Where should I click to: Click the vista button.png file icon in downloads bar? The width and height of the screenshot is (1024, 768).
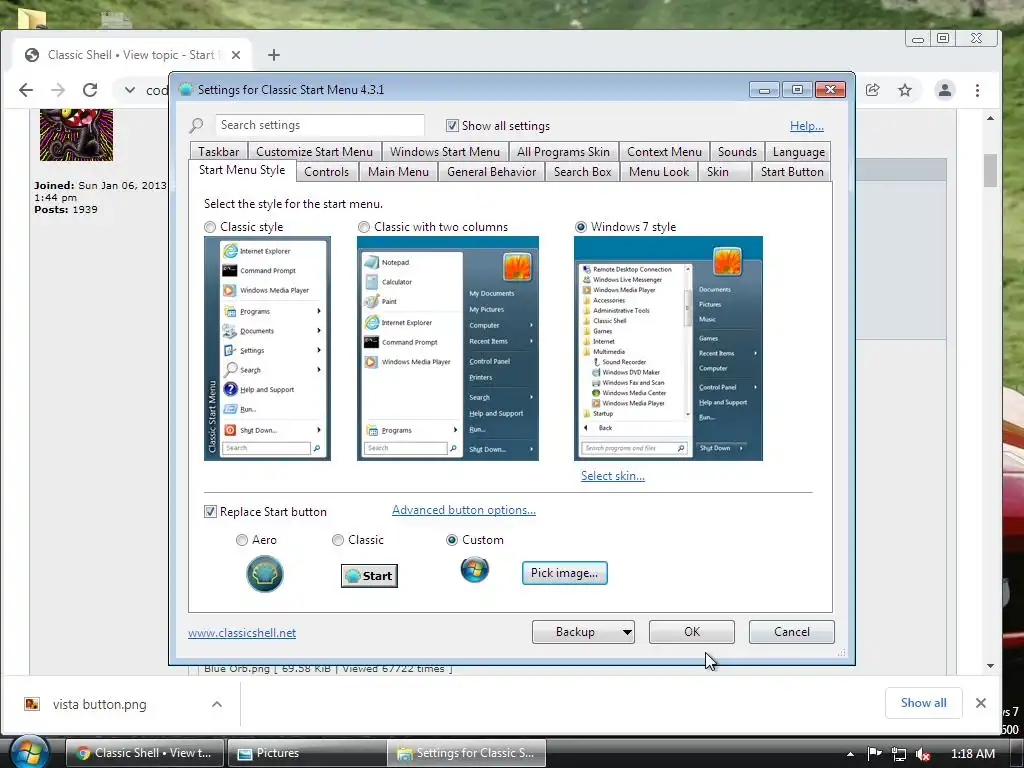(31, 704)
